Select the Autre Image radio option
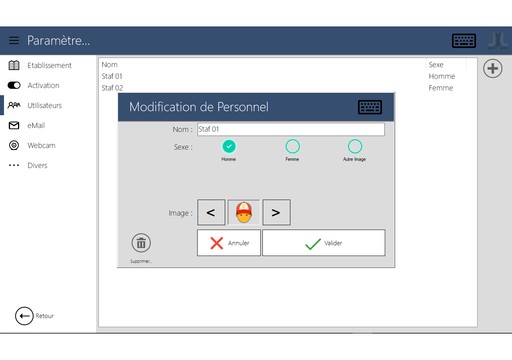 point(355,146)
